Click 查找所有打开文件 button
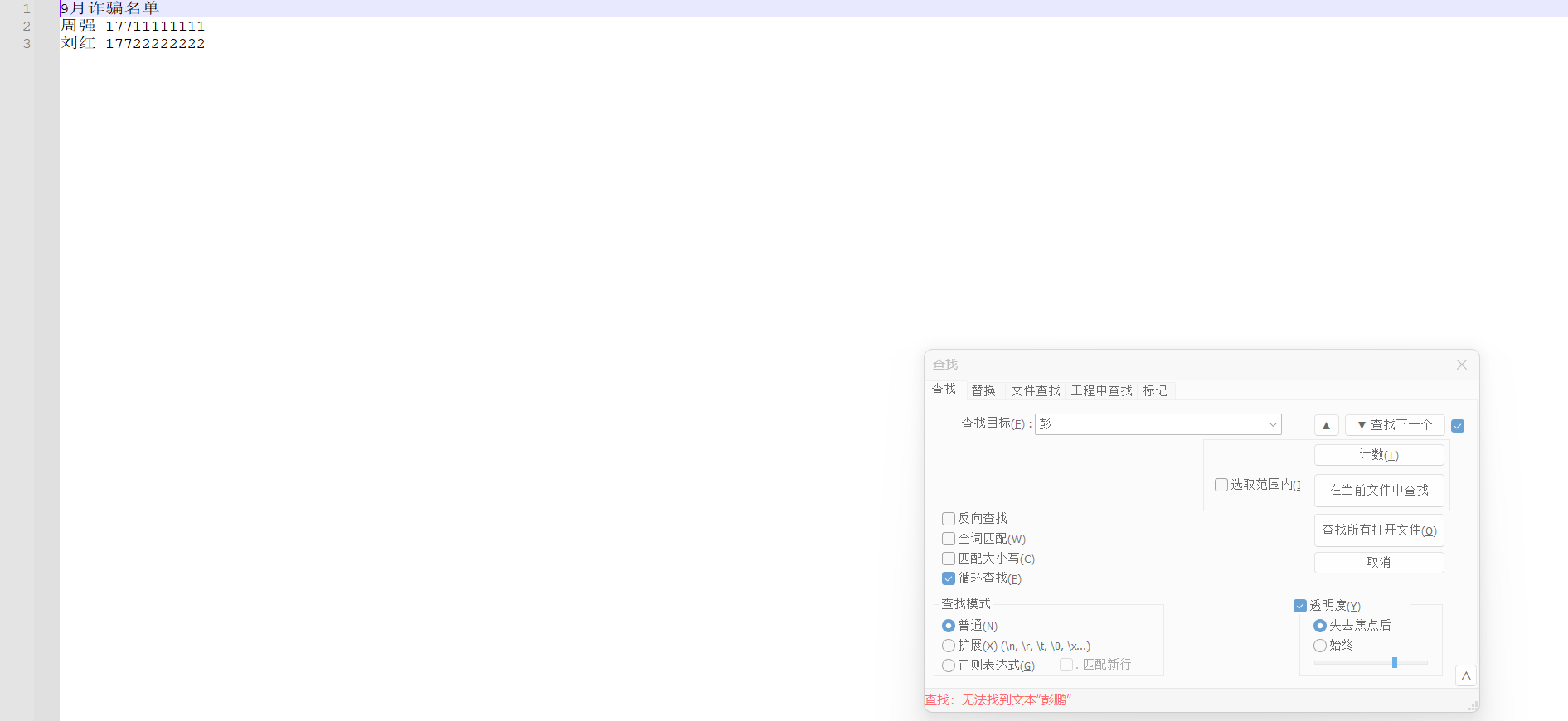Image resolution: width=1568 pixels, height=721 pixels. [1379, 530]
